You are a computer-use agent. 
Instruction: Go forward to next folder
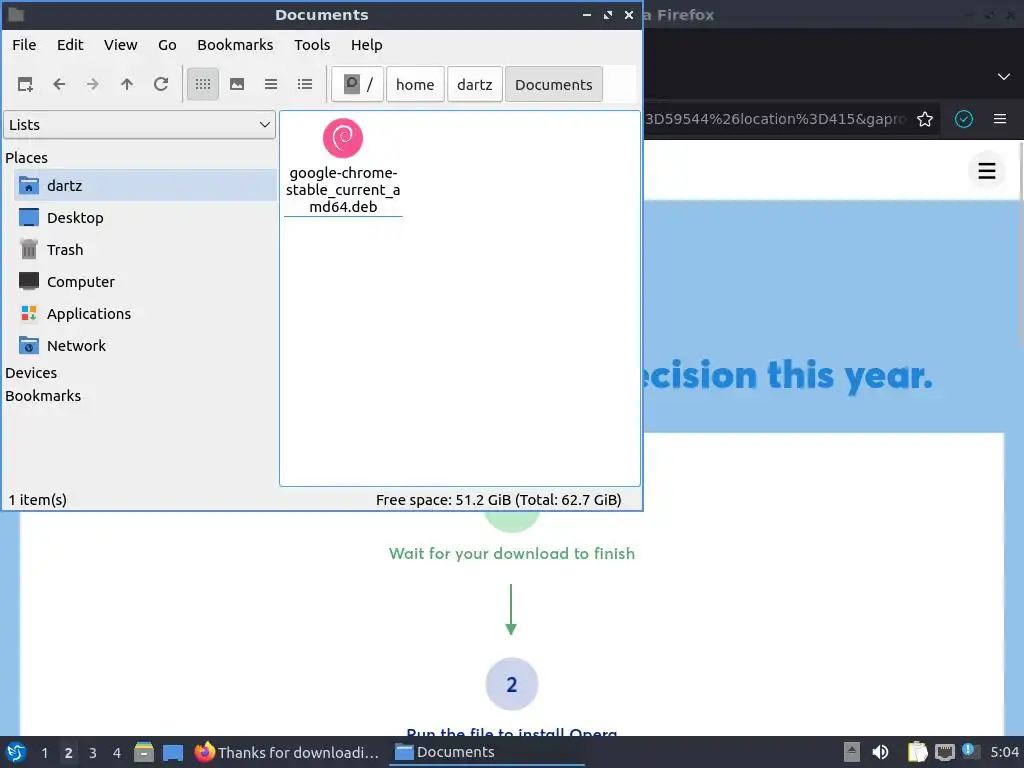93,84
